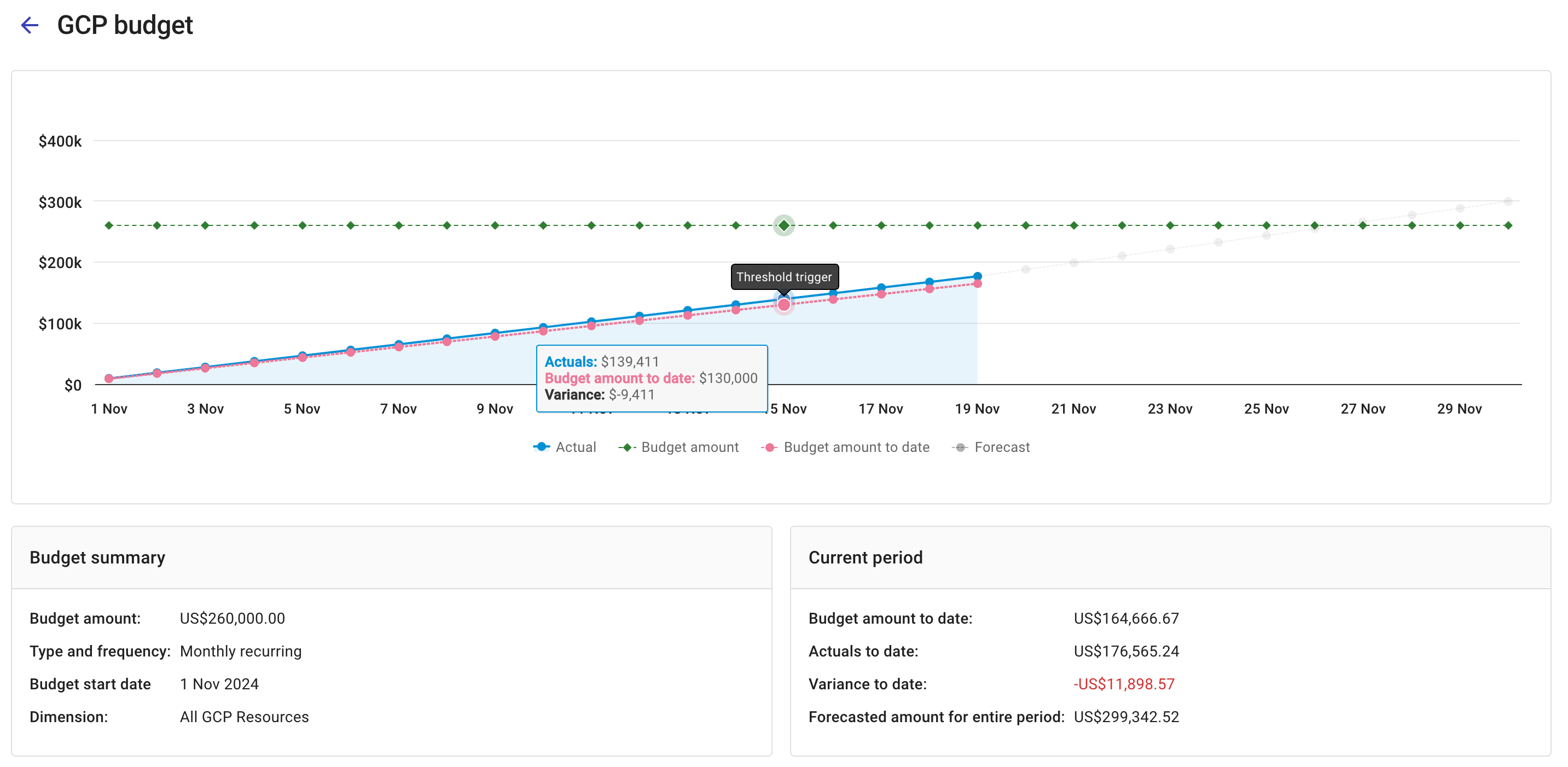Image resolution: width=1568 pixels, height=767 pixels.
Task: Click the GCP budget page title
Action: [x=125, y=26]
